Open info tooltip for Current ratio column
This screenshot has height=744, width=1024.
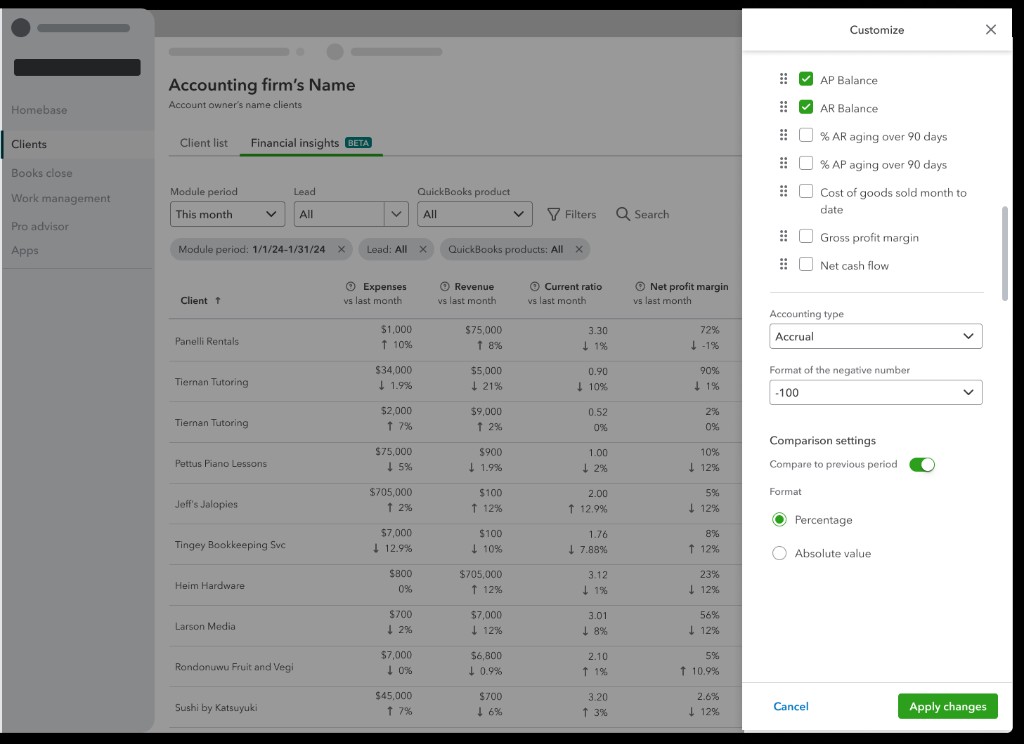pos(534,286)
